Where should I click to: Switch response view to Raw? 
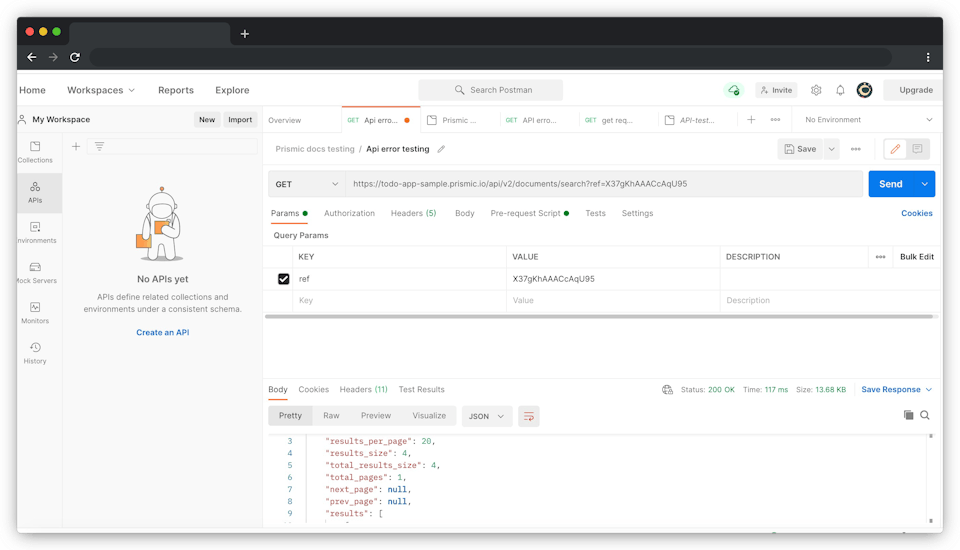coord(331,415)
